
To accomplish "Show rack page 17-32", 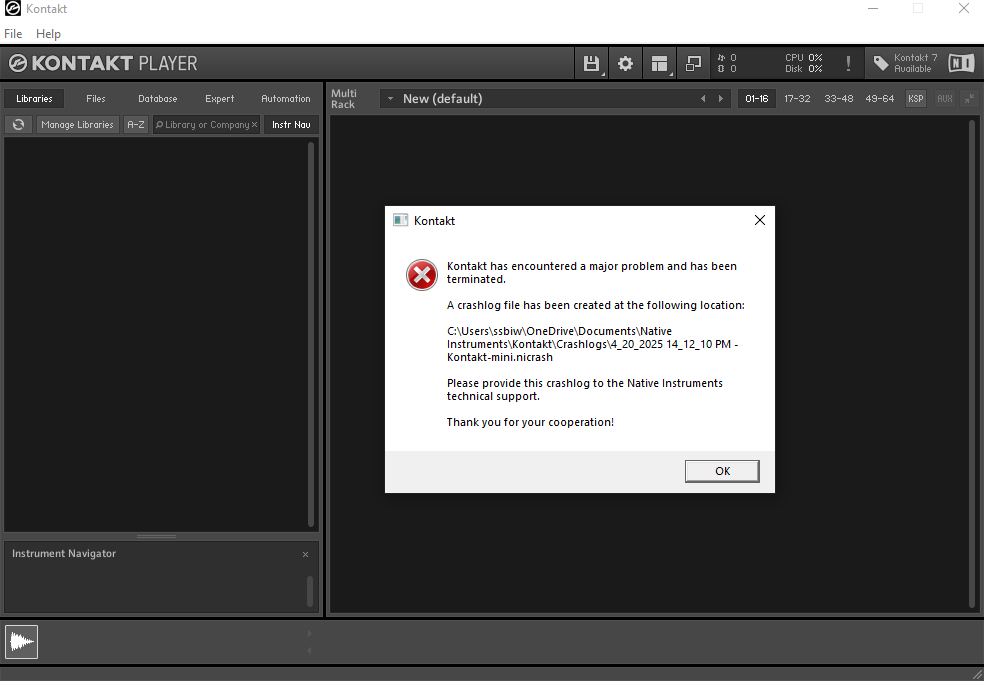I will 797,99.
